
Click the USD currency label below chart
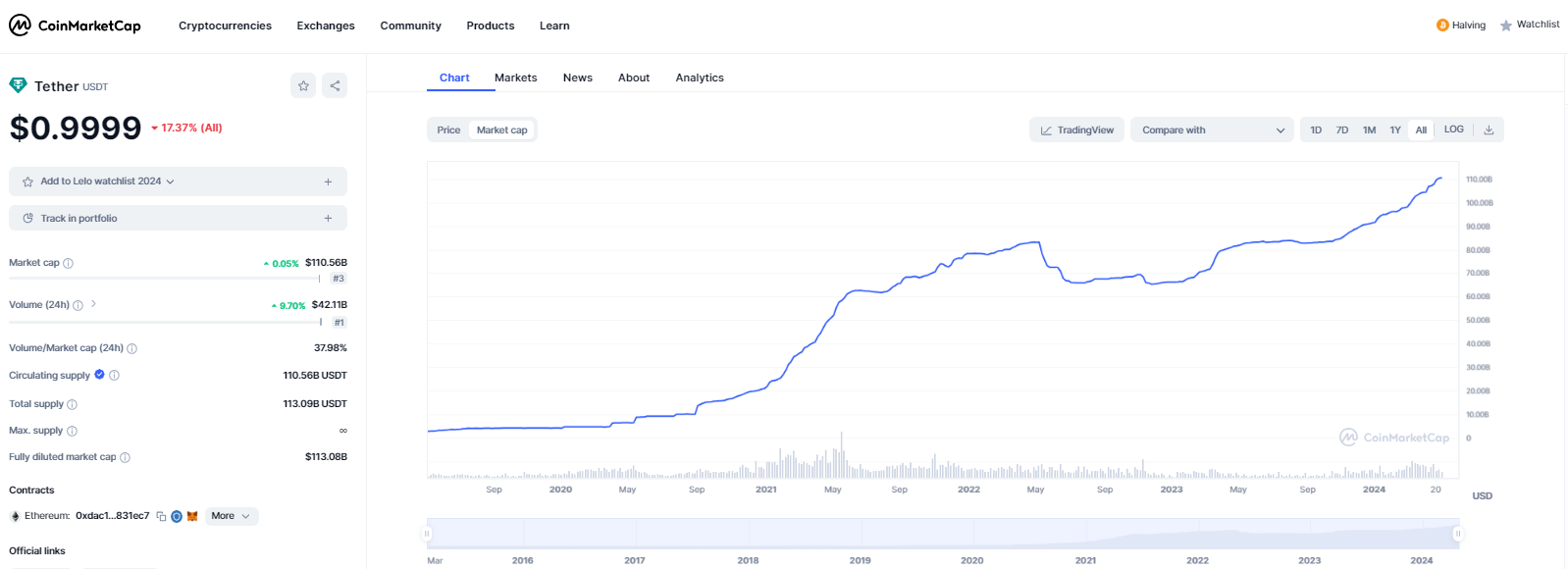[1482, 496]
